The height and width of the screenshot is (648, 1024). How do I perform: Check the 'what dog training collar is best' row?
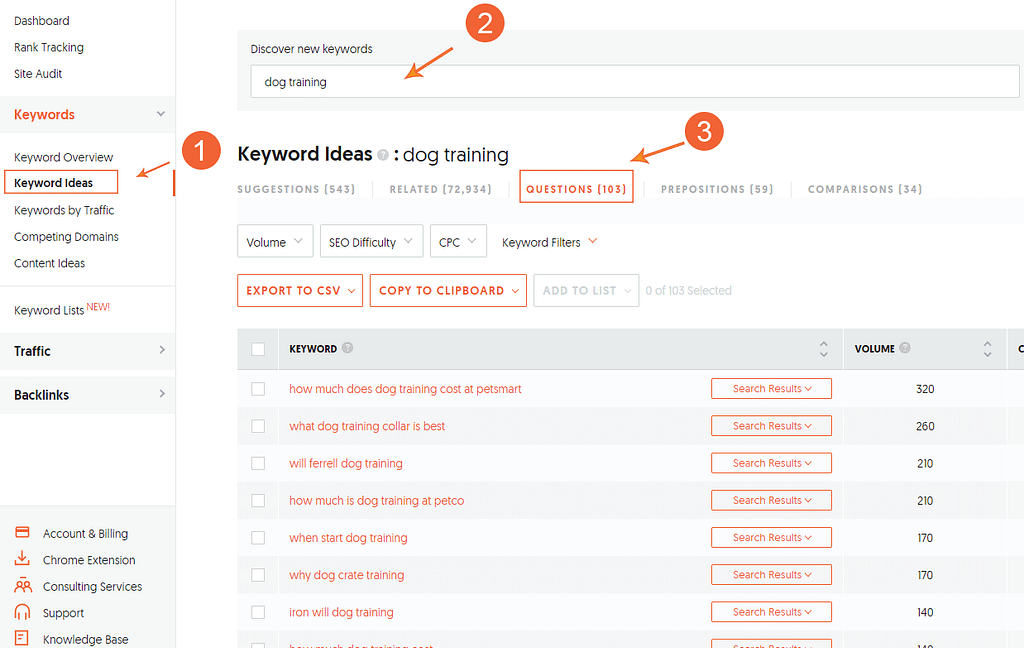click(x=258, y=426)
